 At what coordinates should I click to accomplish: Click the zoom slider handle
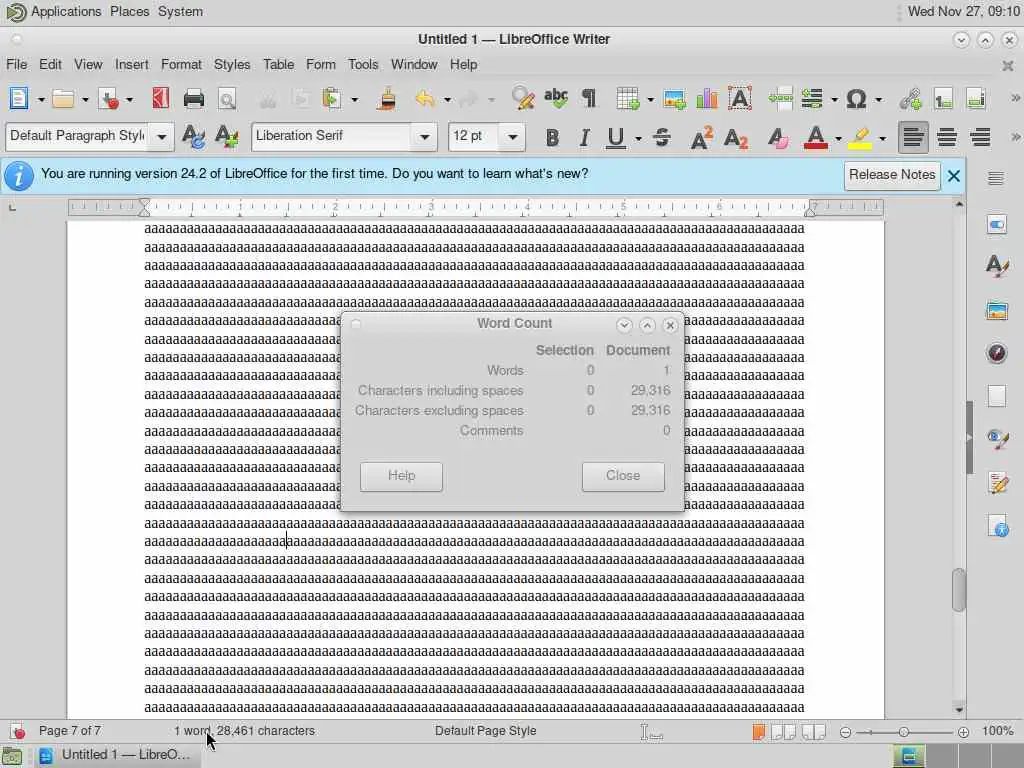(x=903, y=732)
